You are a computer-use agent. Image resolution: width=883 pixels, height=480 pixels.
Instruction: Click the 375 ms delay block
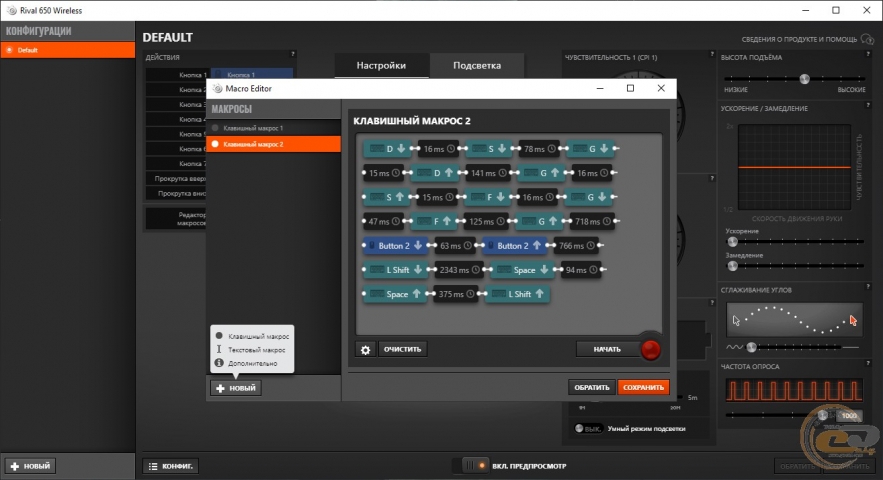pos(456,294)
